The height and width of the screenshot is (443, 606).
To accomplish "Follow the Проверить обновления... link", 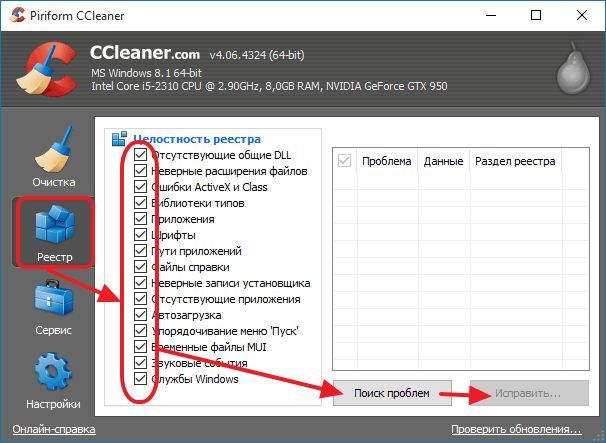I will coord(516,429).
